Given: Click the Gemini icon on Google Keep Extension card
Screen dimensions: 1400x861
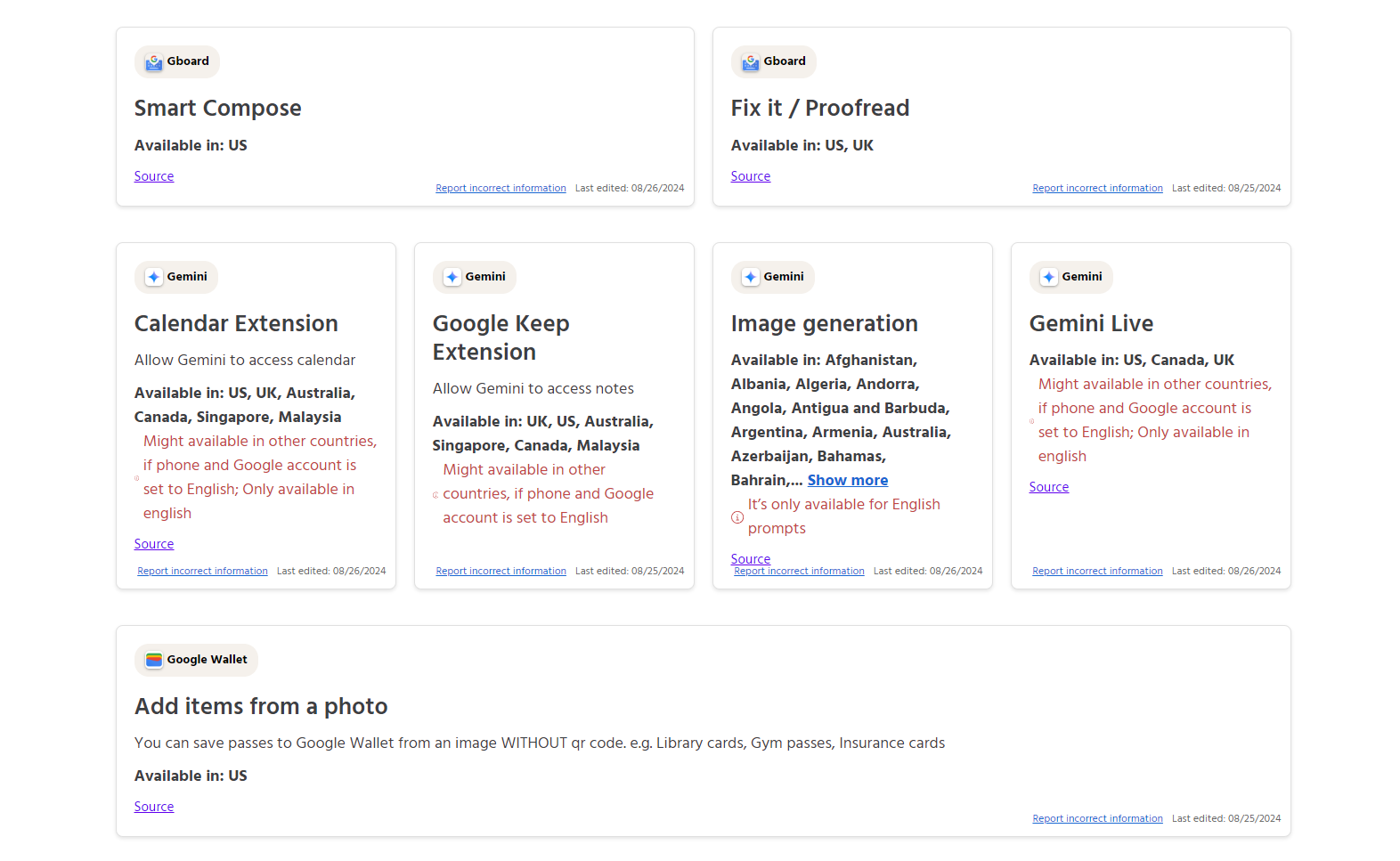Looking at the screenshot, I should 452,277.
